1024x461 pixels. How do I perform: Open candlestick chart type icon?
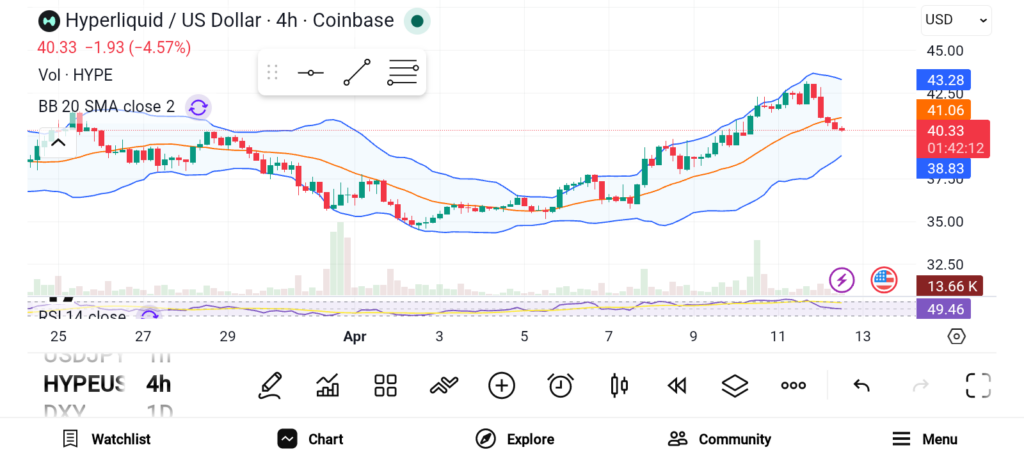click(618, 385)
